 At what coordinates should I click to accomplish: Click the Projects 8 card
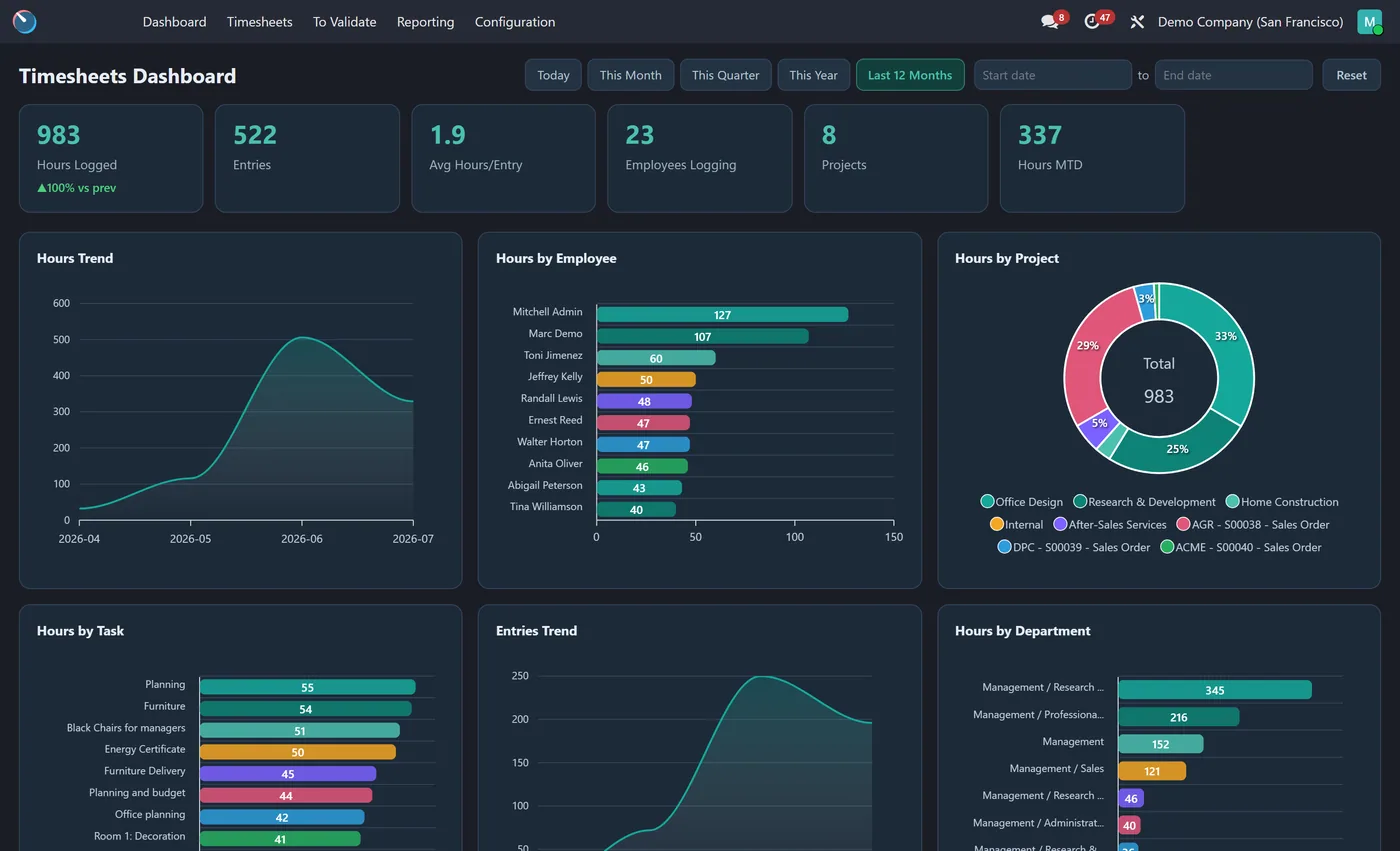click(896, 158)
